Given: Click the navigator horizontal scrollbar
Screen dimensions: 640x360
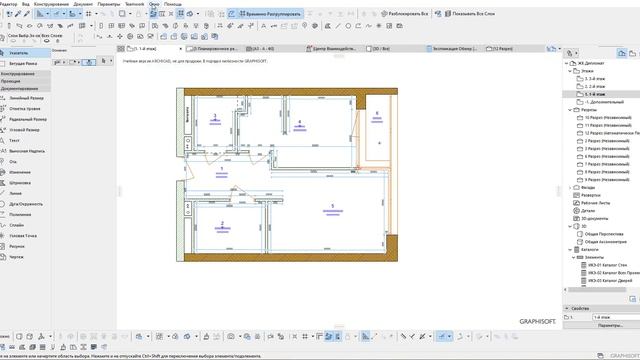Looking at the screenshot, I should pos(596,290).
